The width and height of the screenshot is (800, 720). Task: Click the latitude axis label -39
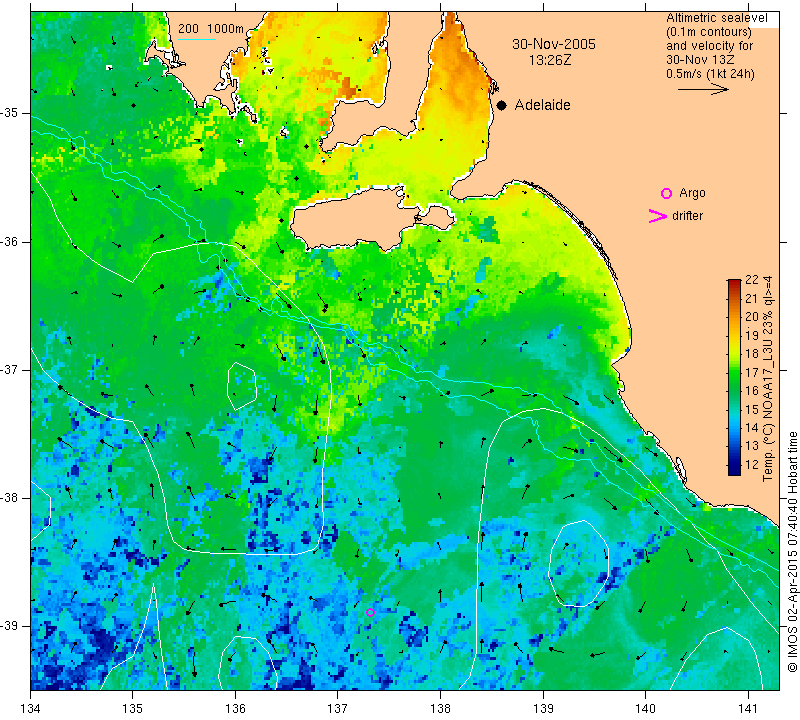point(10,626)
